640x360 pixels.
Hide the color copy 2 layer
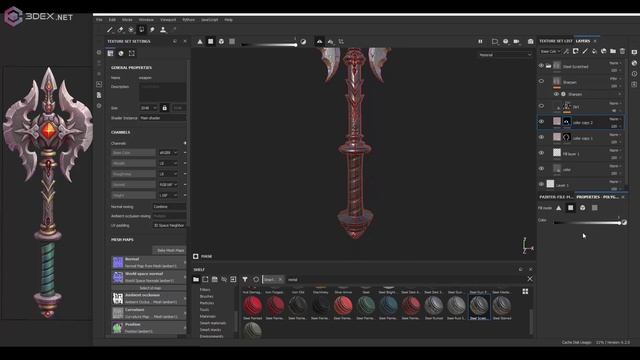[541, 122]
